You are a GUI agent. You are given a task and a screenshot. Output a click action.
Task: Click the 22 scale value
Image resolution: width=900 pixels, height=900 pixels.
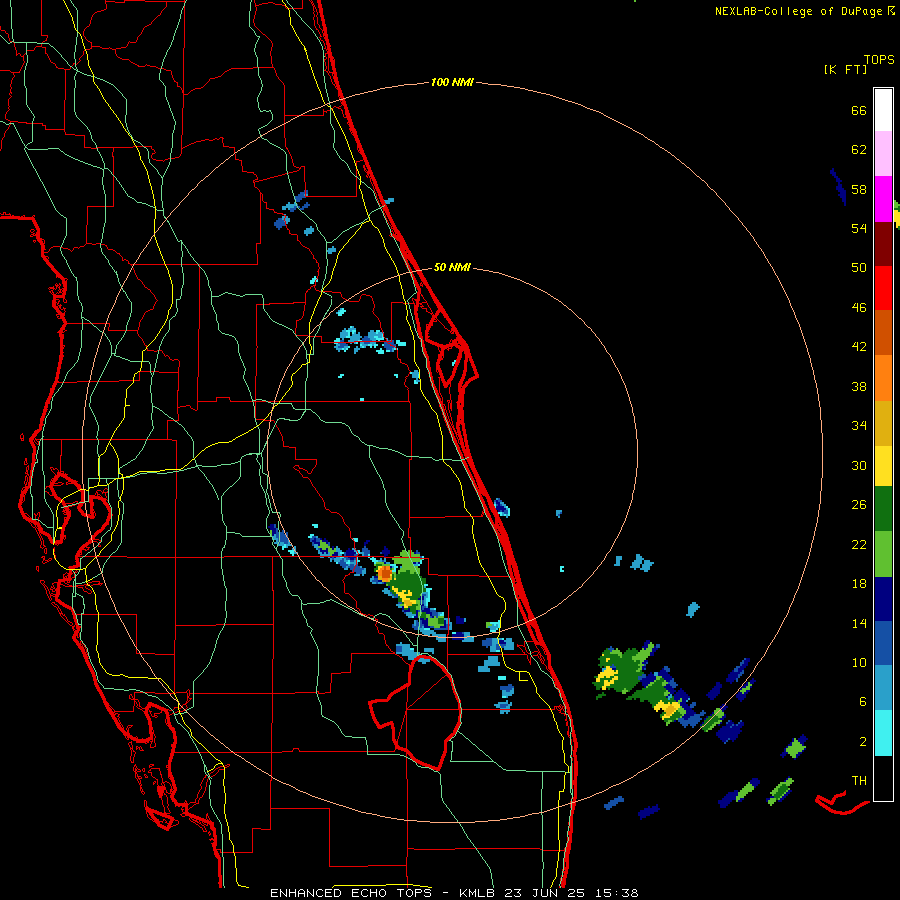click(859, 544)
